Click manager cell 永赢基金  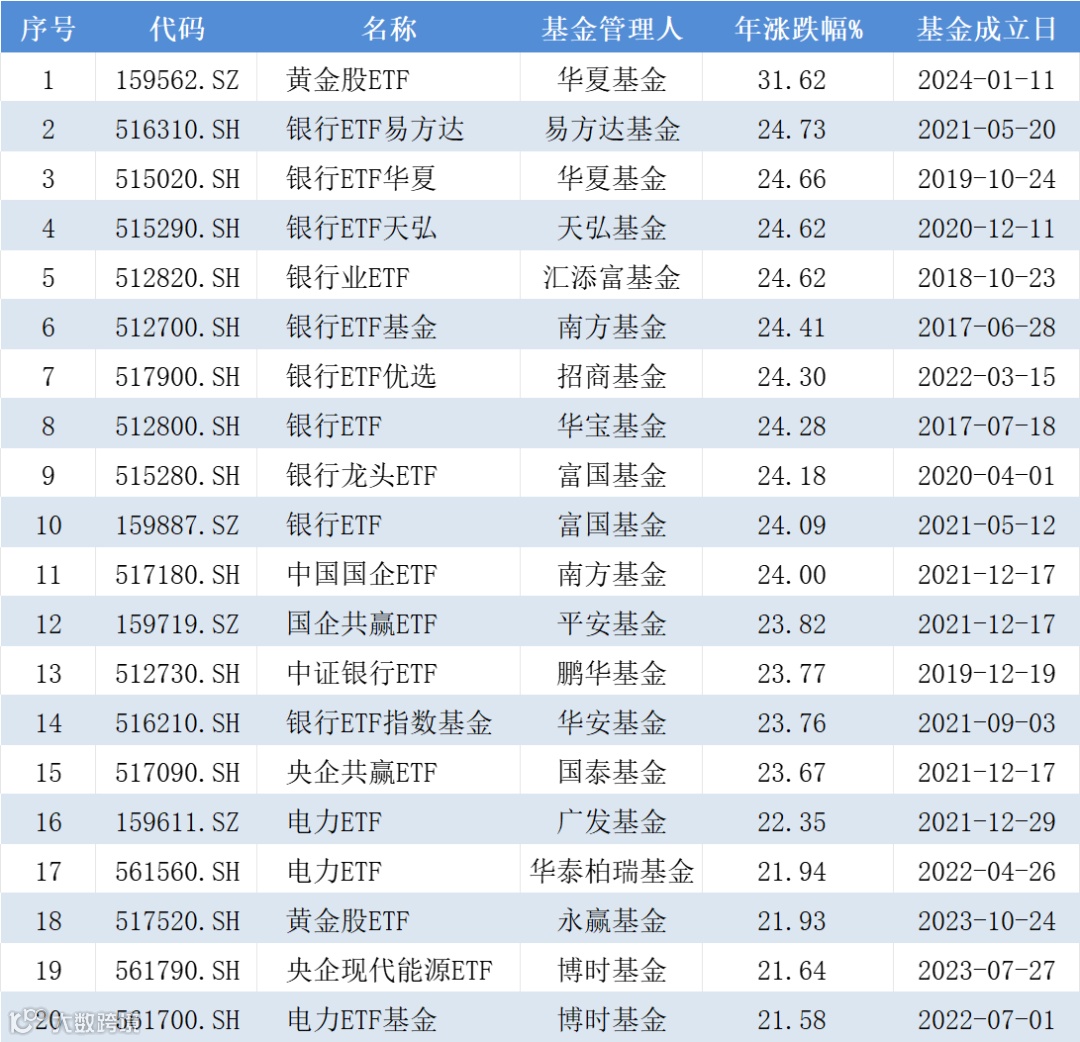(612, 921)
